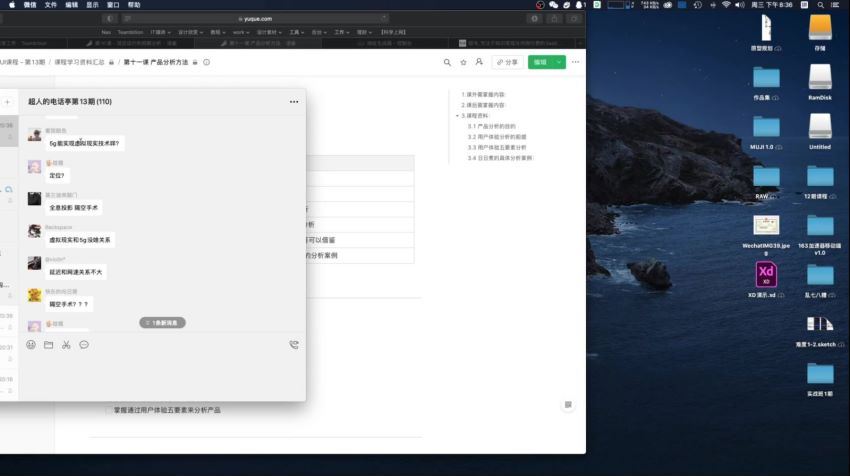Click breadcrumb 课程学习资料汇总

[79, 62]
